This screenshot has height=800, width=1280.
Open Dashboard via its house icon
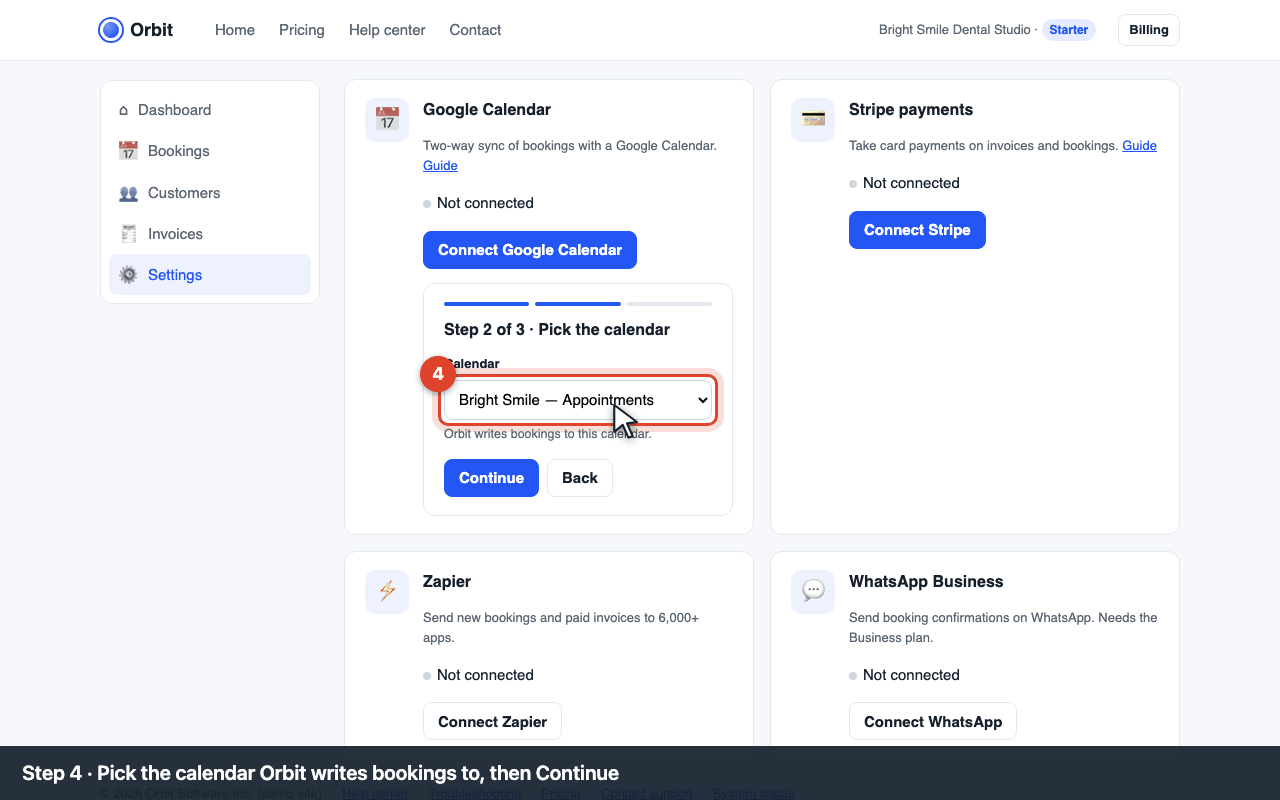point(124,110)
